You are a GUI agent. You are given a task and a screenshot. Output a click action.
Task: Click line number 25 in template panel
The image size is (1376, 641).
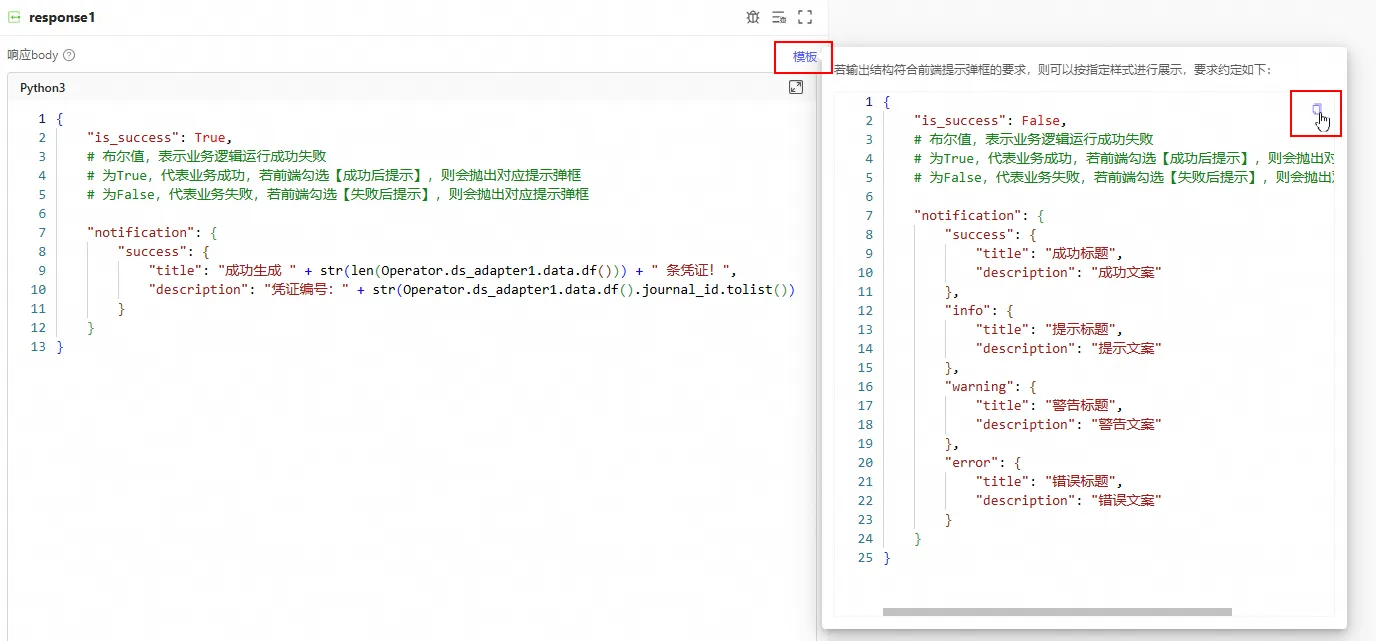866,557
